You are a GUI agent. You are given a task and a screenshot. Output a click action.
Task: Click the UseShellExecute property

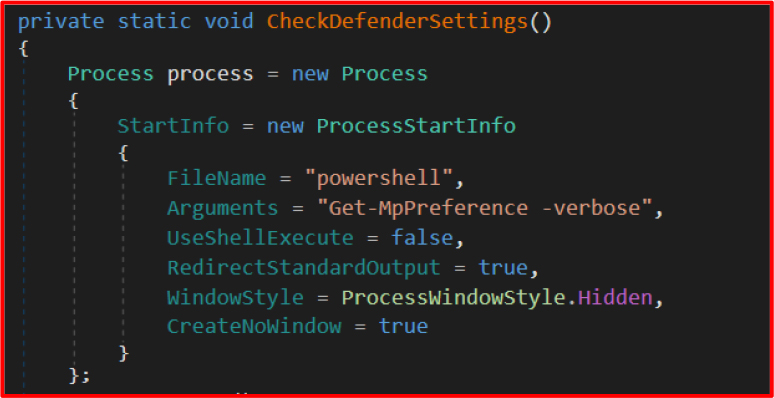click(260, 238)
